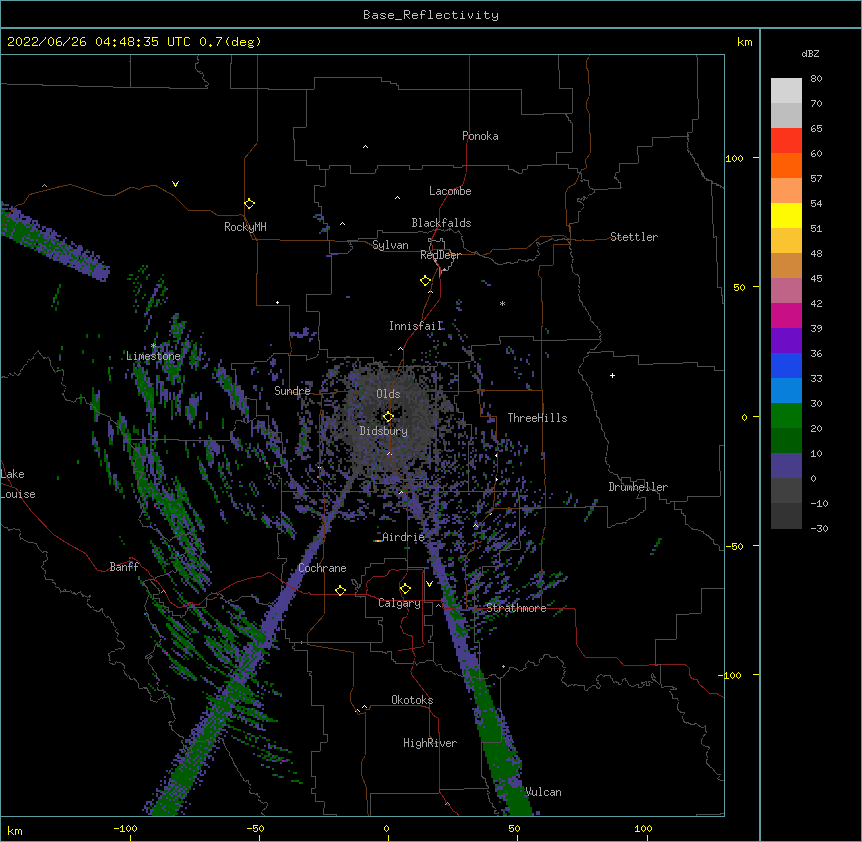Click the Base_Reflectivity title text

pos(431,15)
